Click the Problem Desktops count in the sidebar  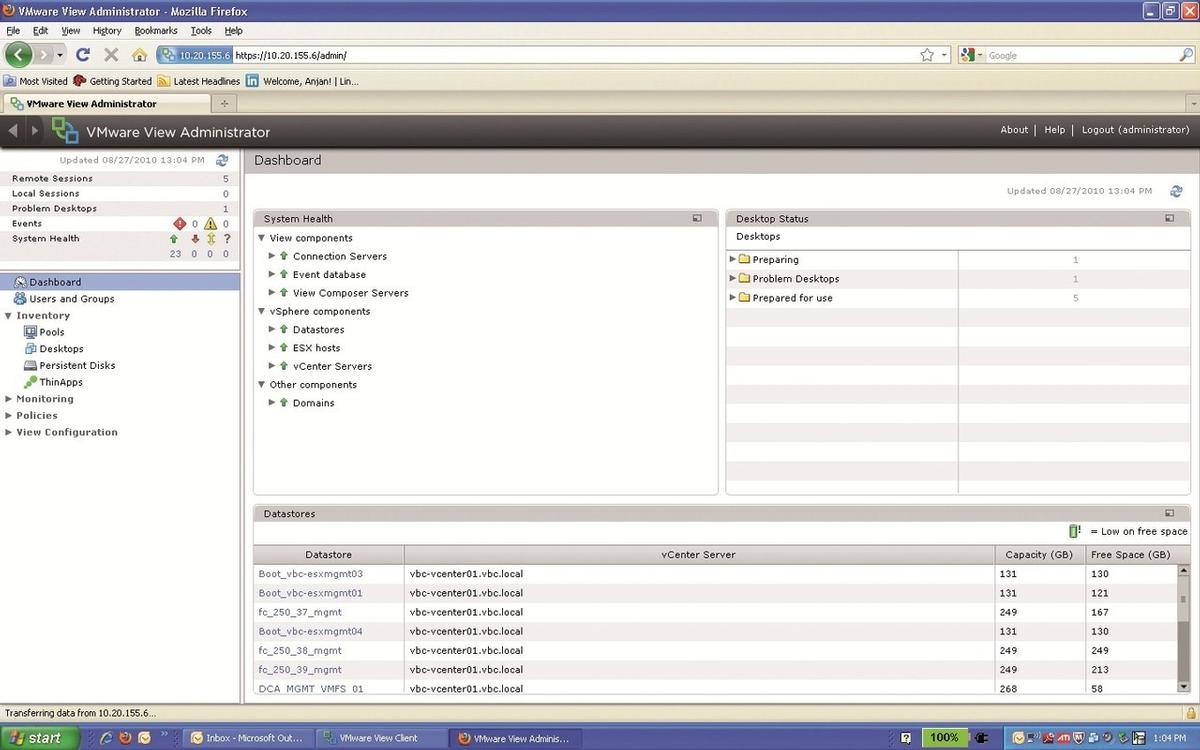click(x=225, y=209)
